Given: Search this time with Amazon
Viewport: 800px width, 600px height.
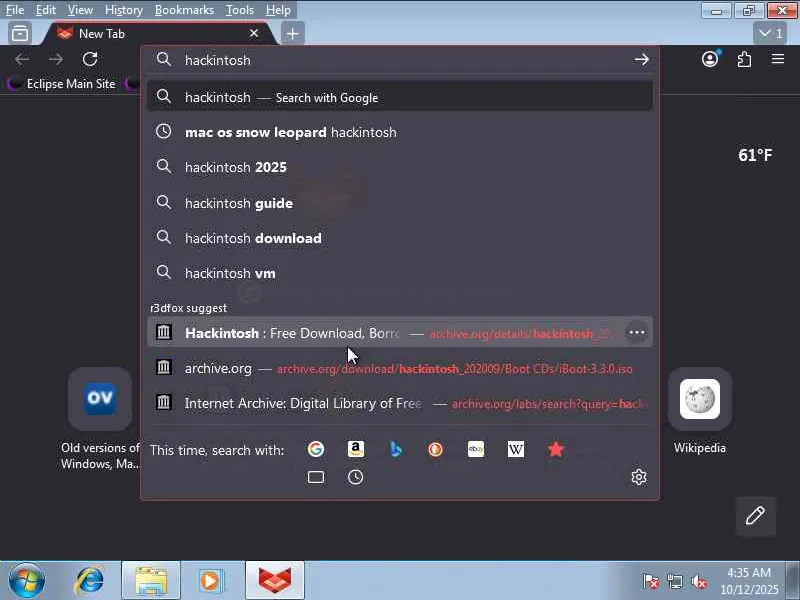Looking at the screenshot, I should coord(356,449).
